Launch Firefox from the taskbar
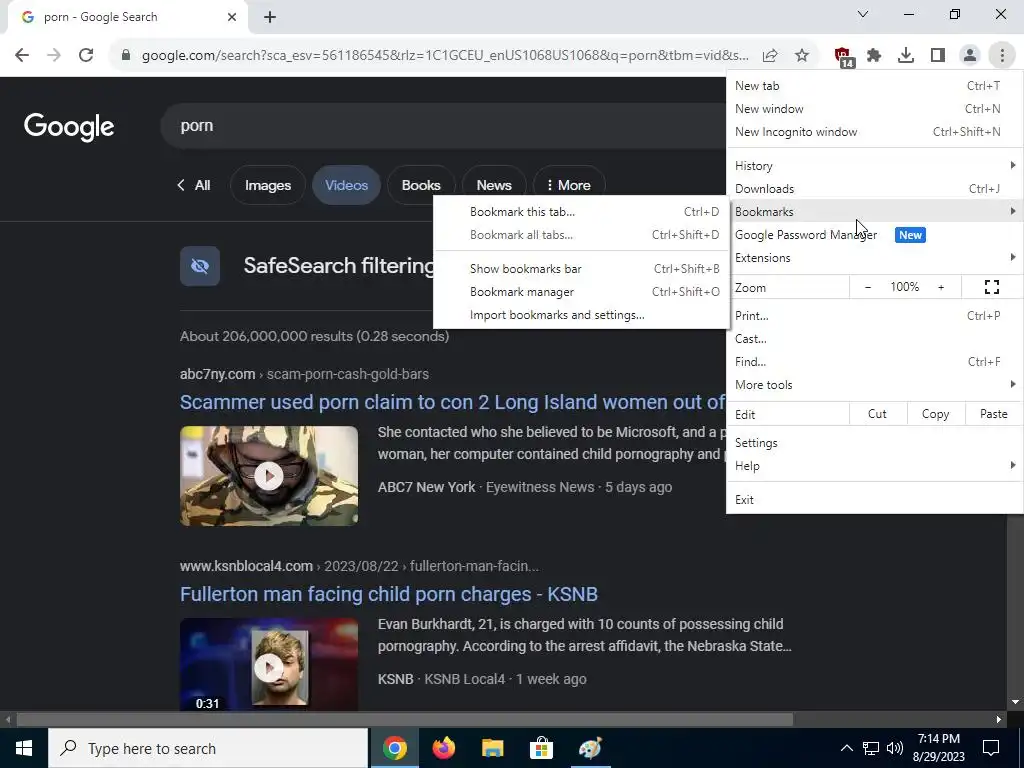This screenshot has height=768, width=1024. (443, 748)
